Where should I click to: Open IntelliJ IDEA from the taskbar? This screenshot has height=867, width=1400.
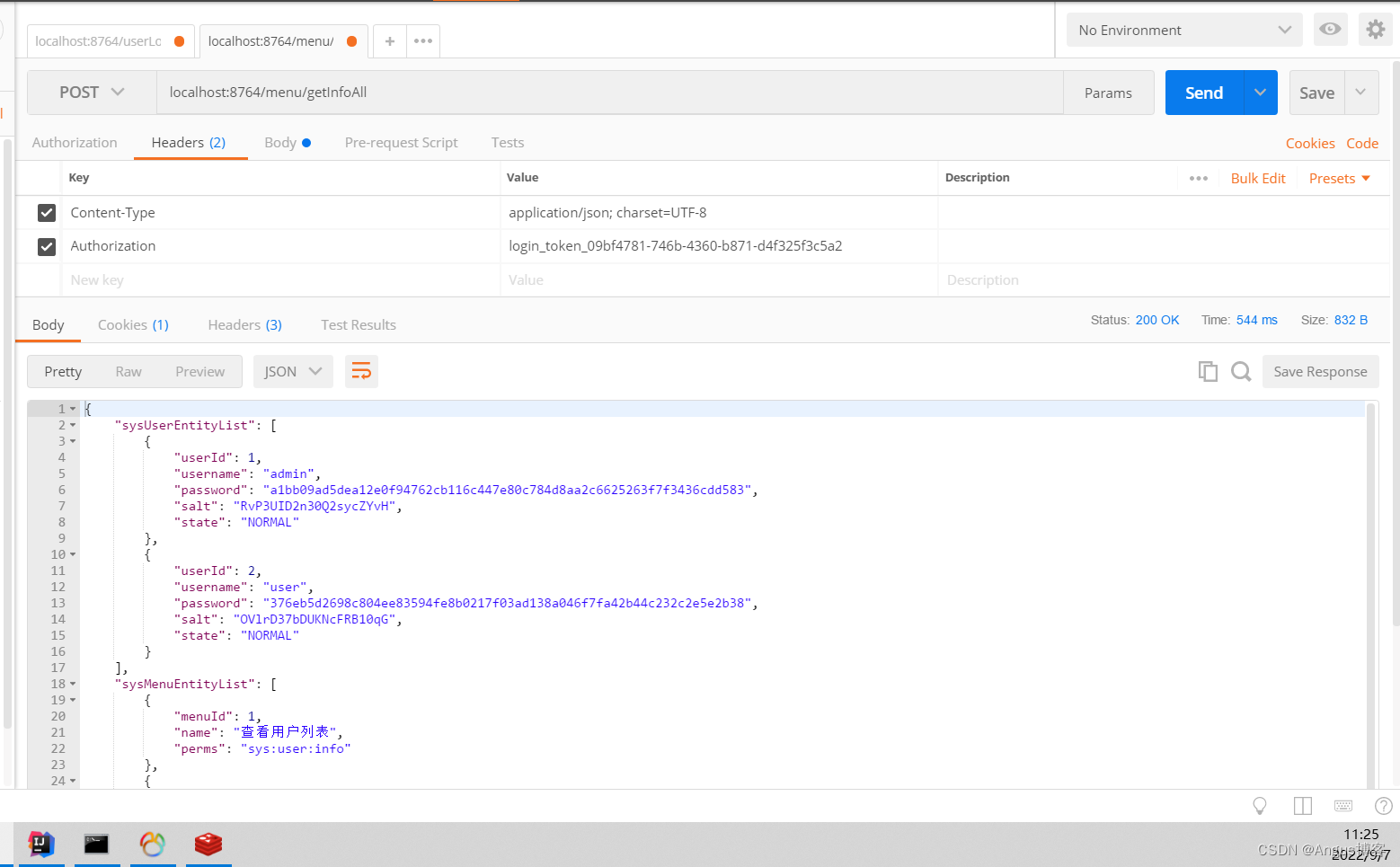coord(41,845)
